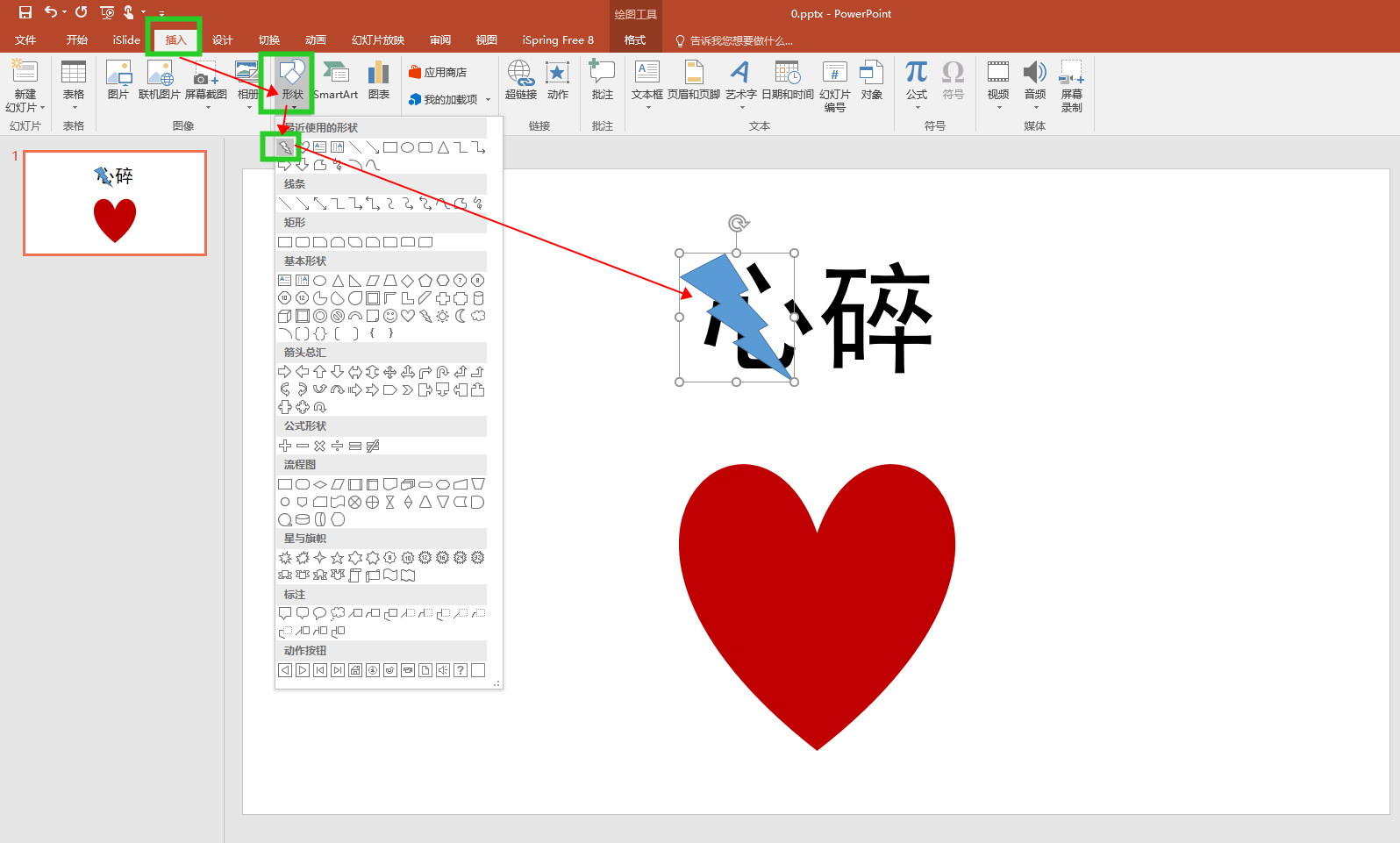The height and width of the screenshot is (843, 1400).
Task: Click the 文本框 text box icon
Action: click(647, 79)
